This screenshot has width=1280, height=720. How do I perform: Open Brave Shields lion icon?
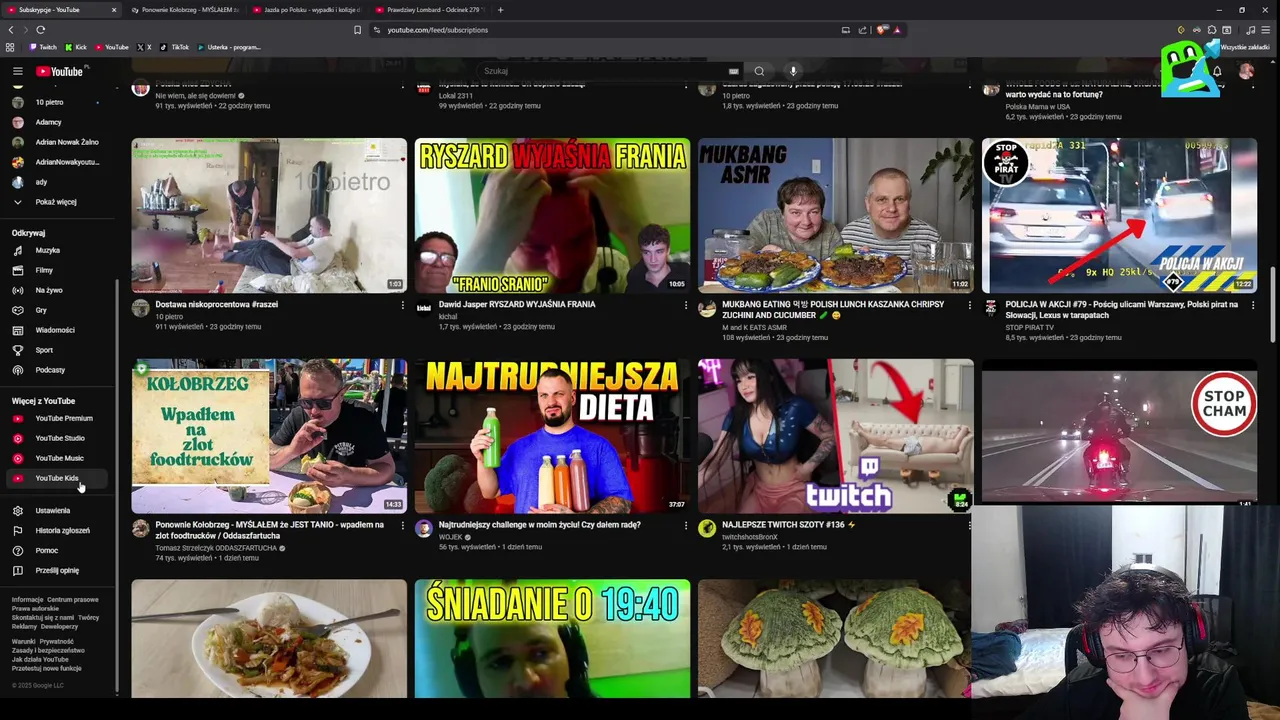[882, 30]
